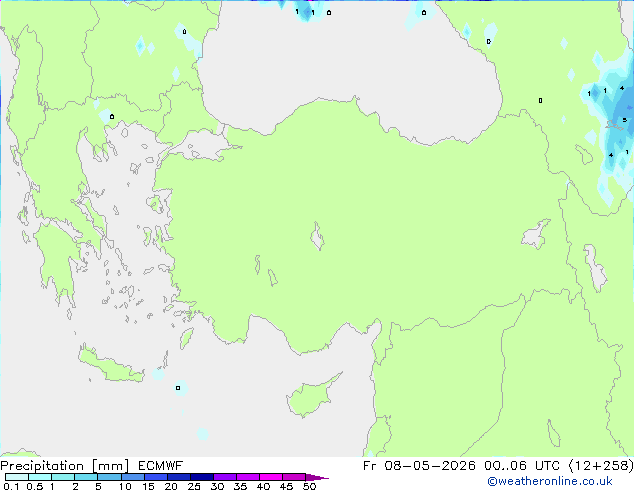The image size is (634, 490).
Task: Click the 1–2 mm legend color swatch
Action: 63,477
